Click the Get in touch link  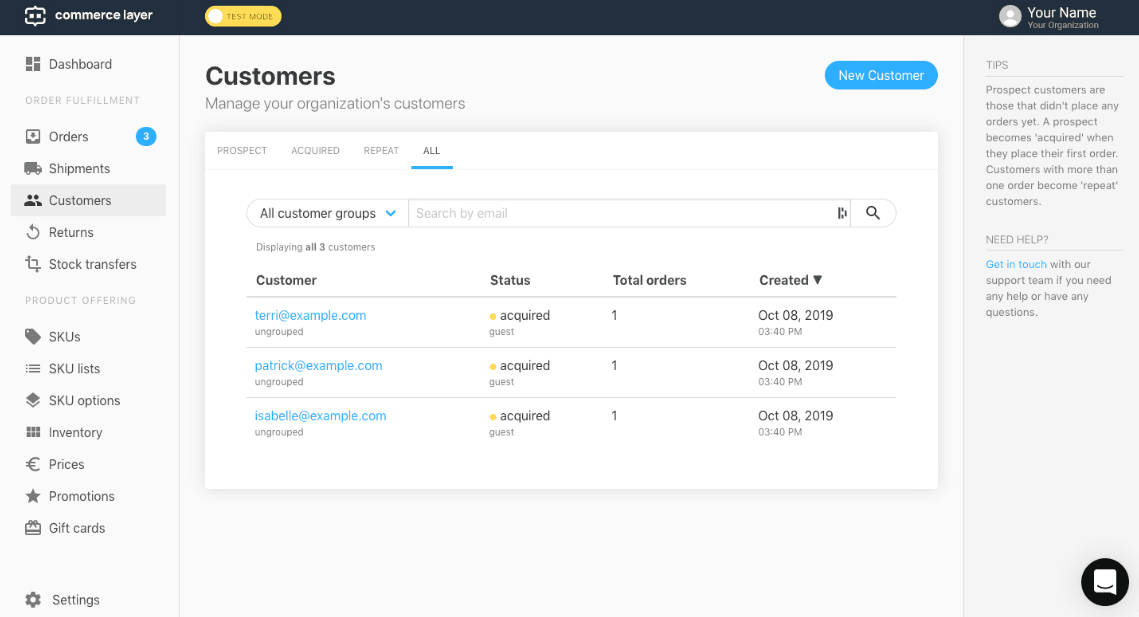[x=1016, y=265]
